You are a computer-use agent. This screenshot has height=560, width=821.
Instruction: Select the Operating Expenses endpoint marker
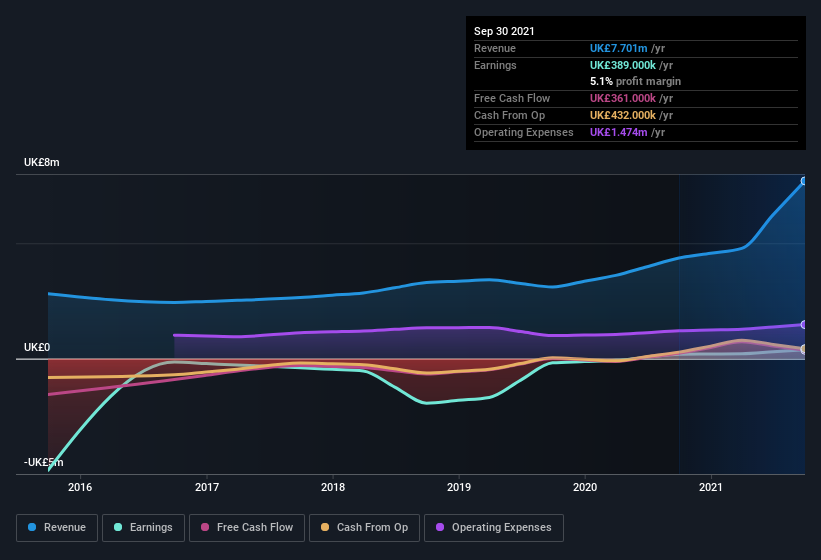point(804,325)
